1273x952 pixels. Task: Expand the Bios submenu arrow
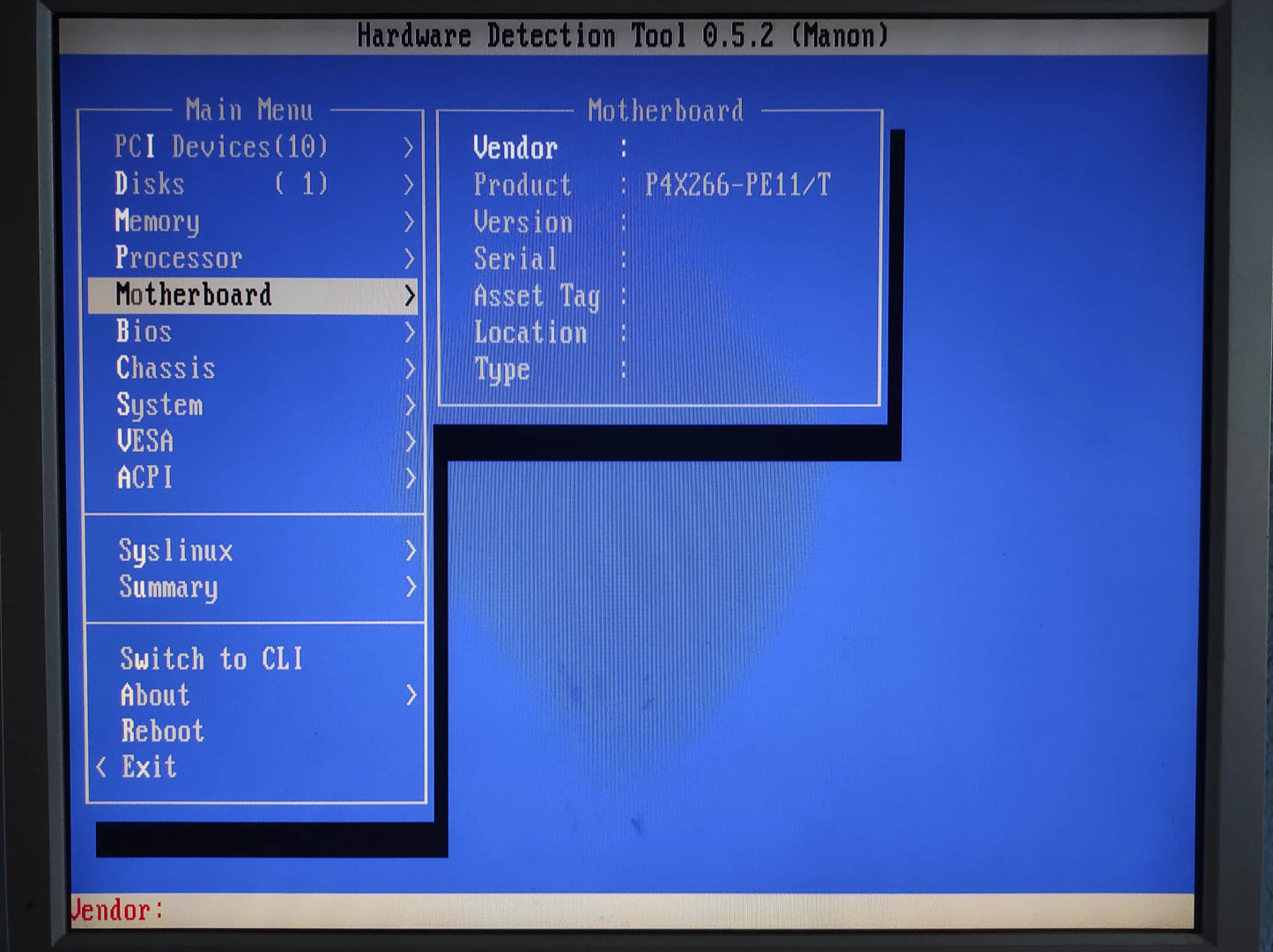click(409, 332)
